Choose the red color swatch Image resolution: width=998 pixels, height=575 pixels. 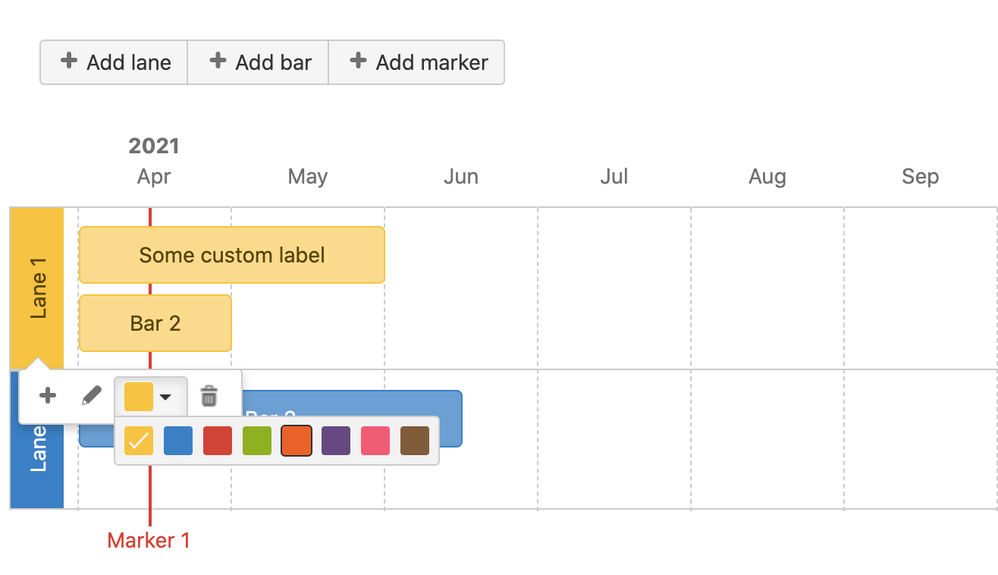[218, 440]
